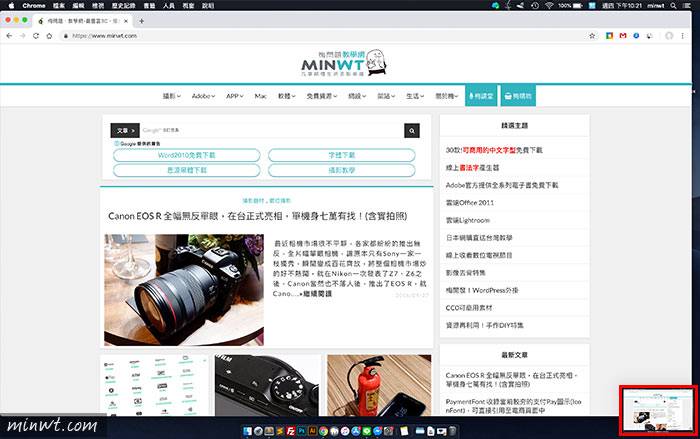
Task: Open a new tab with the plus button
Action: [x=141, y=20]
